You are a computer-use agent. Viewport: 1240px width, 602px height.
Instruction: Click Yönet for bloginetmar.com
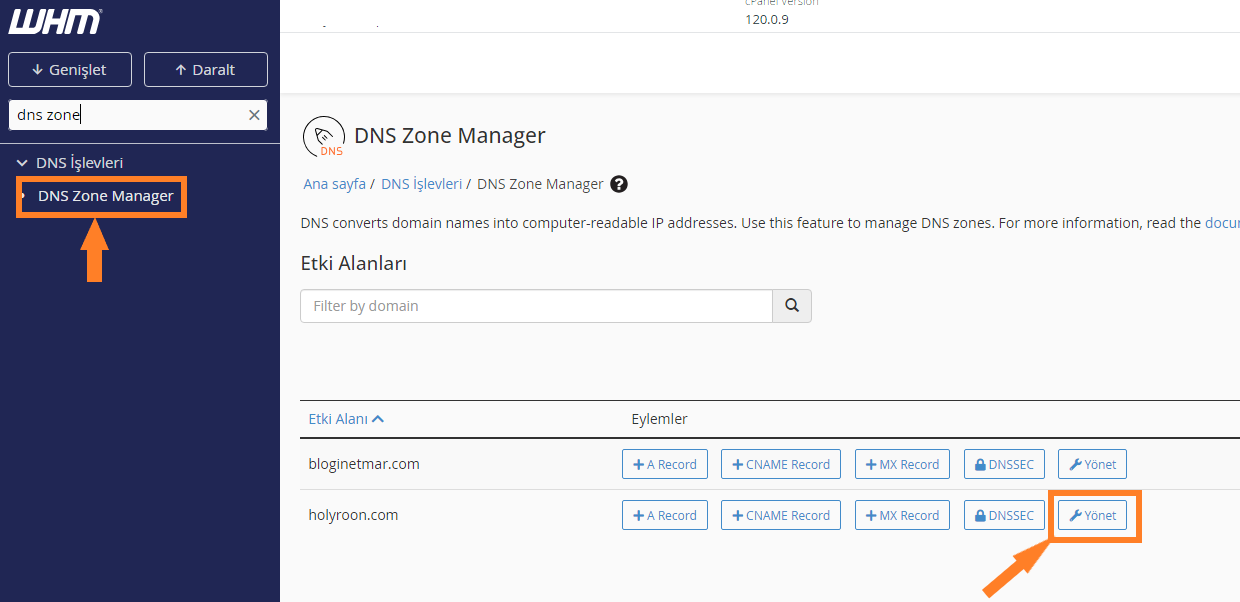click(1092, 464)
